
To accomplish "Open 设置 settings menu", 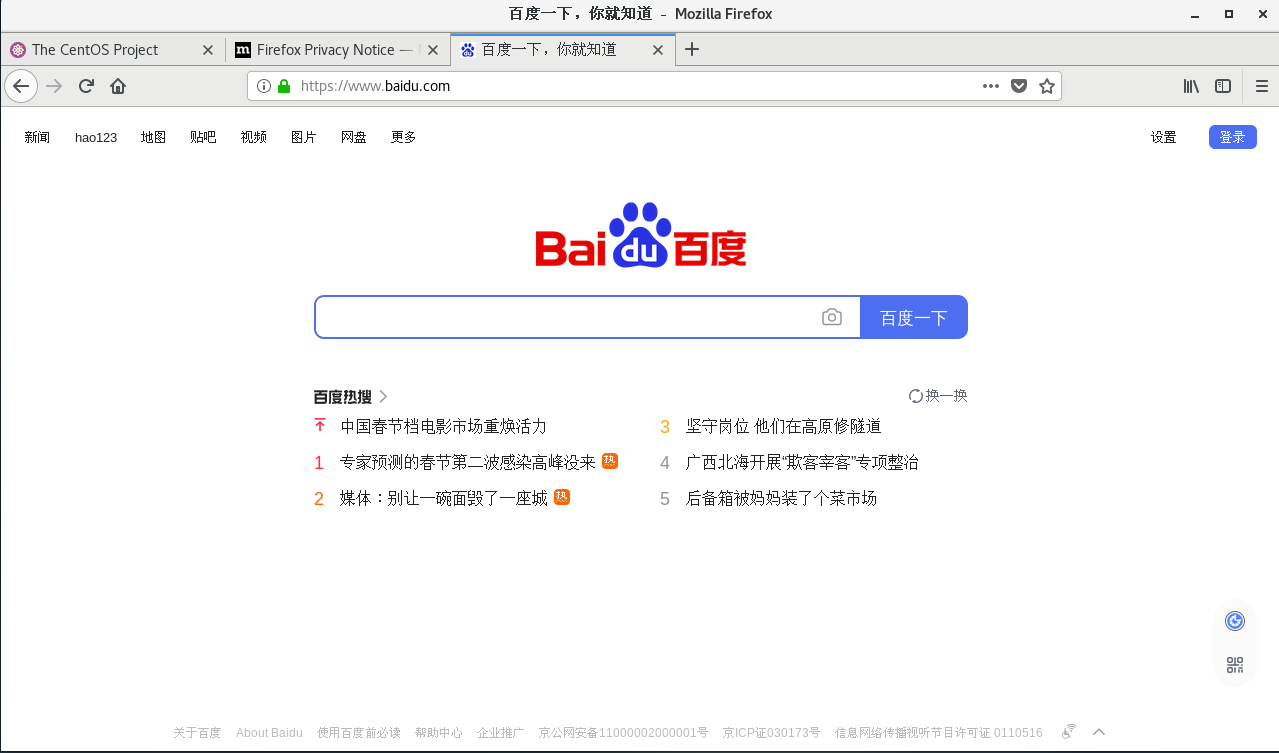I will (x=1163, y=137).
